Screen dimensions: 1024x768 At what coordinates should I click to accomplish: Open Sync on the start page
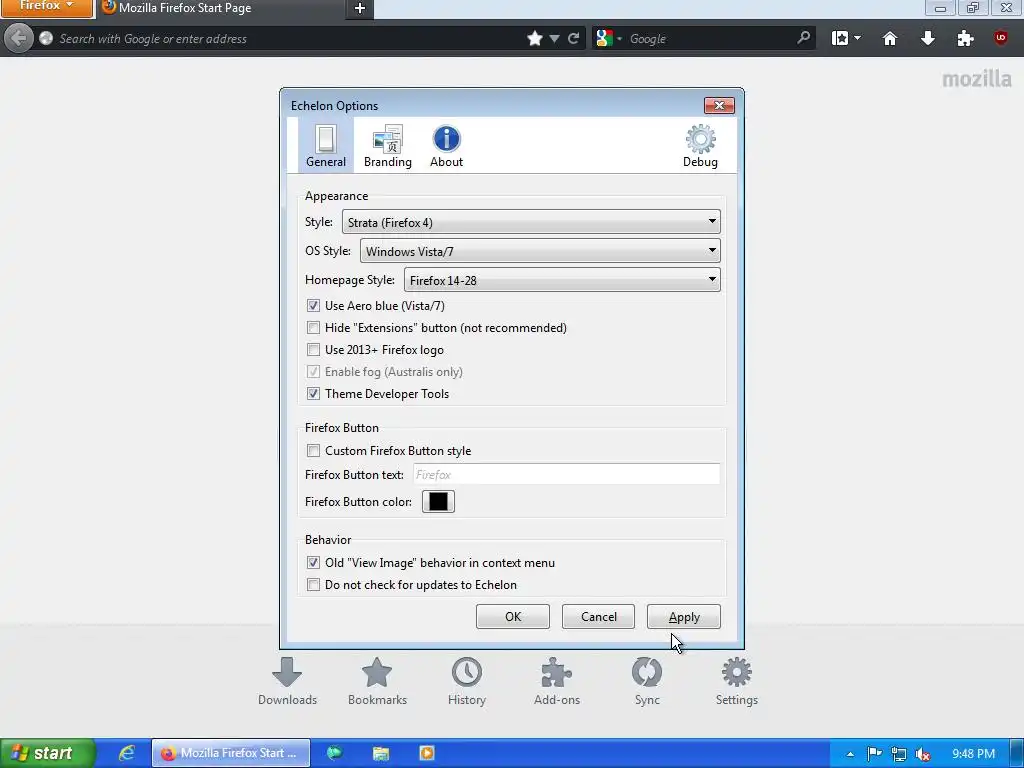[647, 682]
